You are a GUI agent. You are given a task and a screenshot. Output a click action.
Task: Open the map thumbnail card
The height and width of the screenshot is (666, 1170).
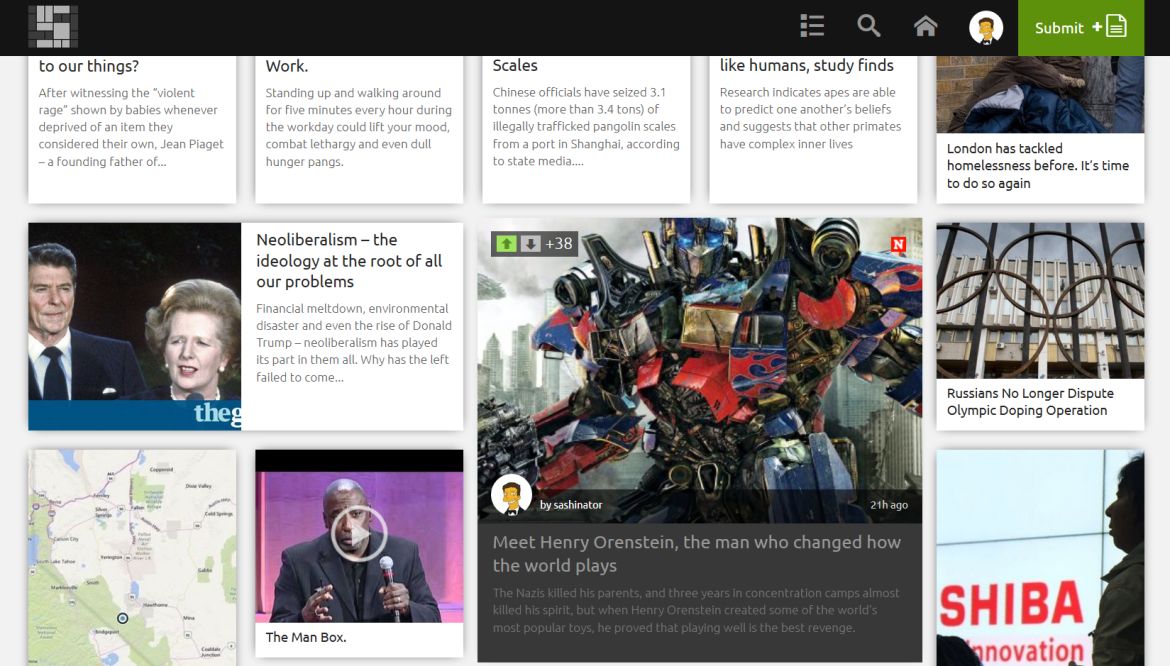pos(132,556)
